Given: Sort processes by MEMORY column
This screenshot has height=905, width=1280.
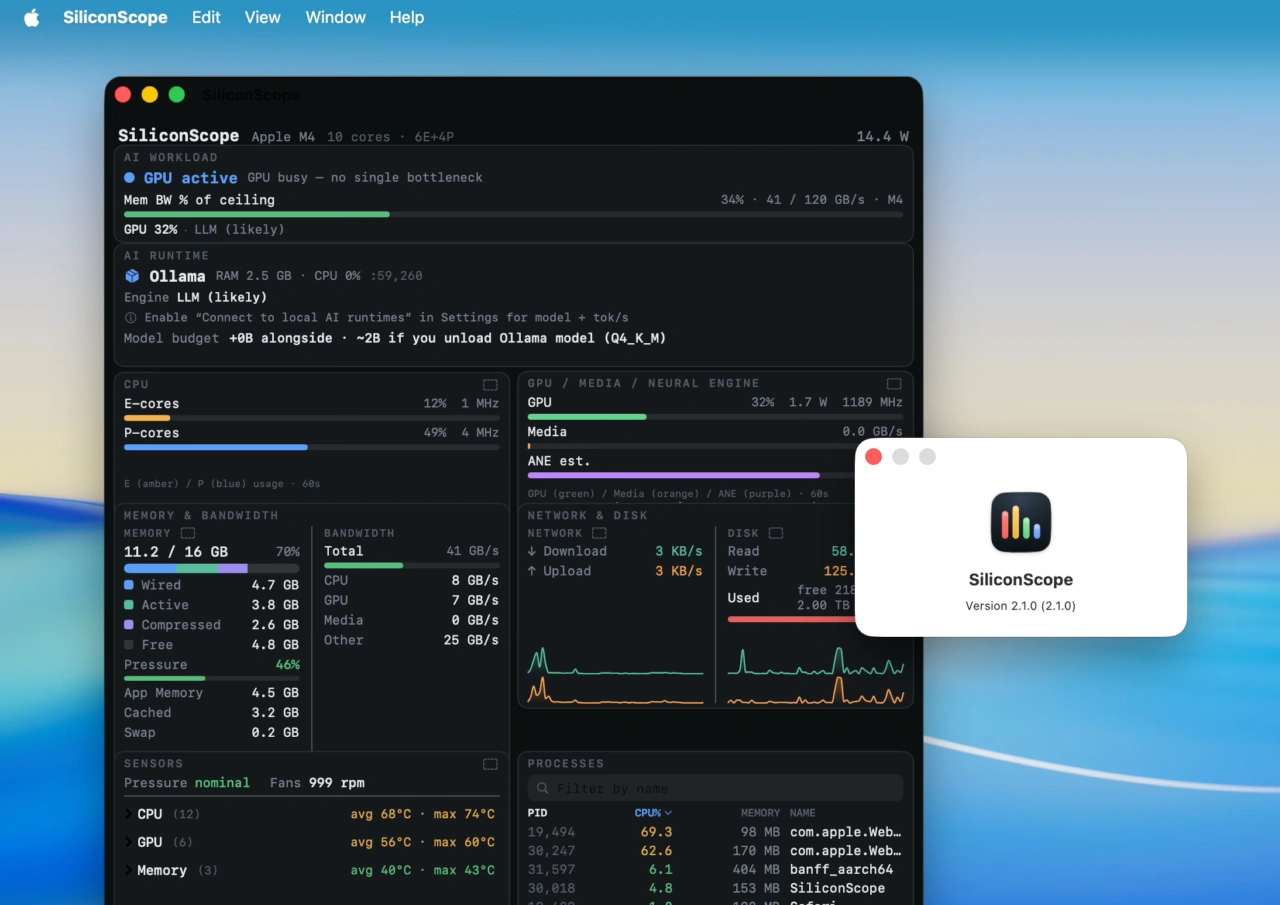Looking at the screenshot, I should 760,813.
